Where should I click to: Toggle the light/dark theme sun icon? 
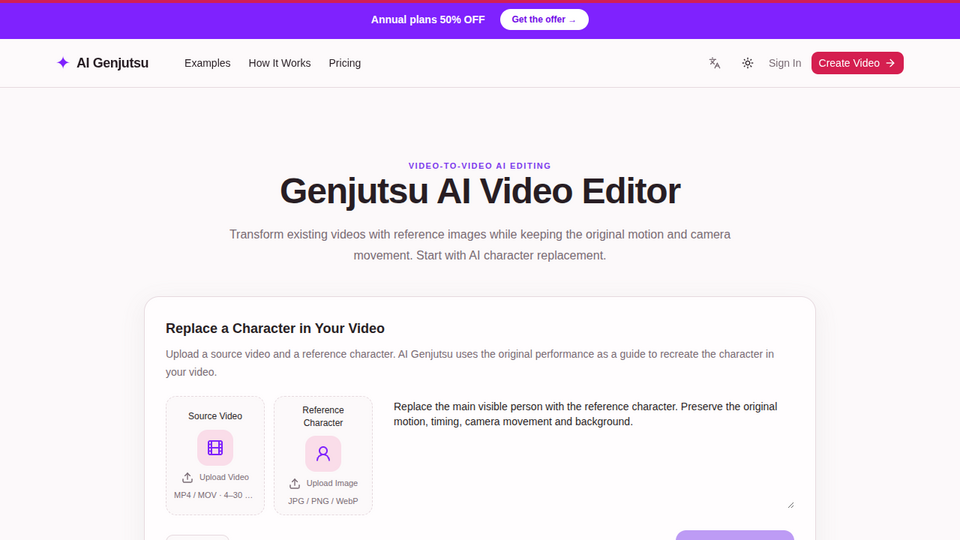coord(748,63)
